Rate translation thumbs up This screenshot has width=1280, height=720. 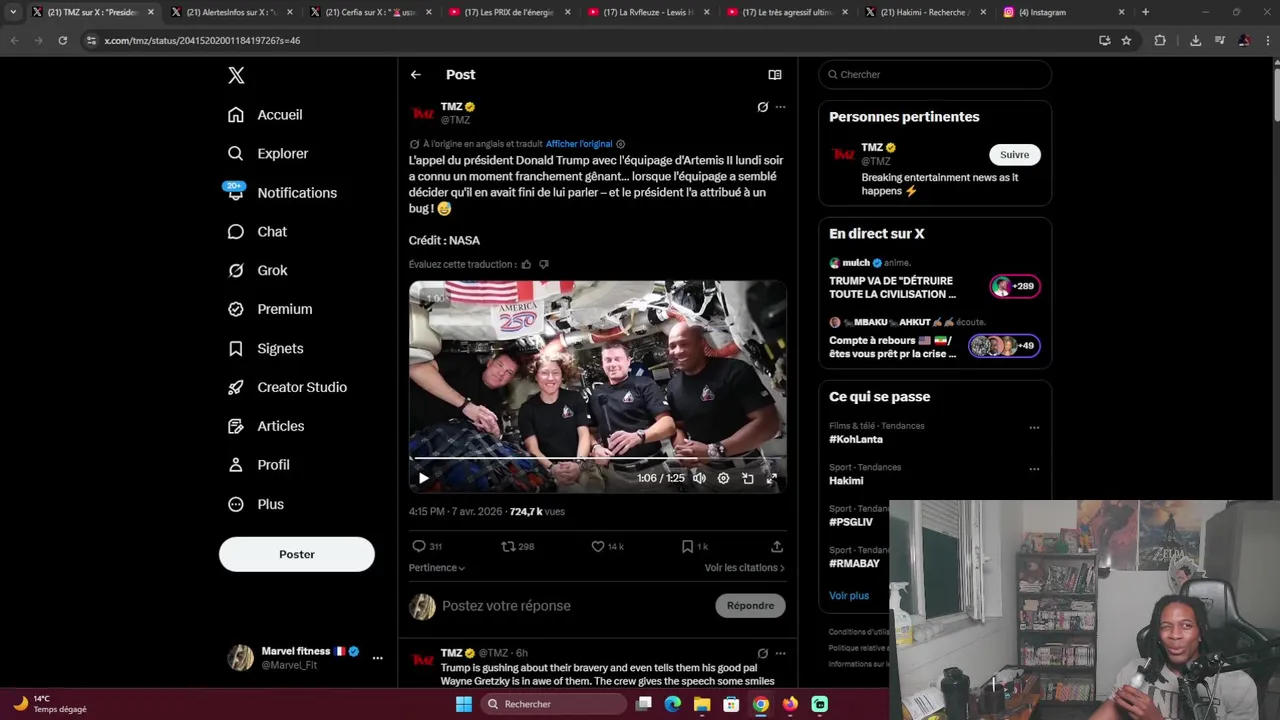point(526,265)
